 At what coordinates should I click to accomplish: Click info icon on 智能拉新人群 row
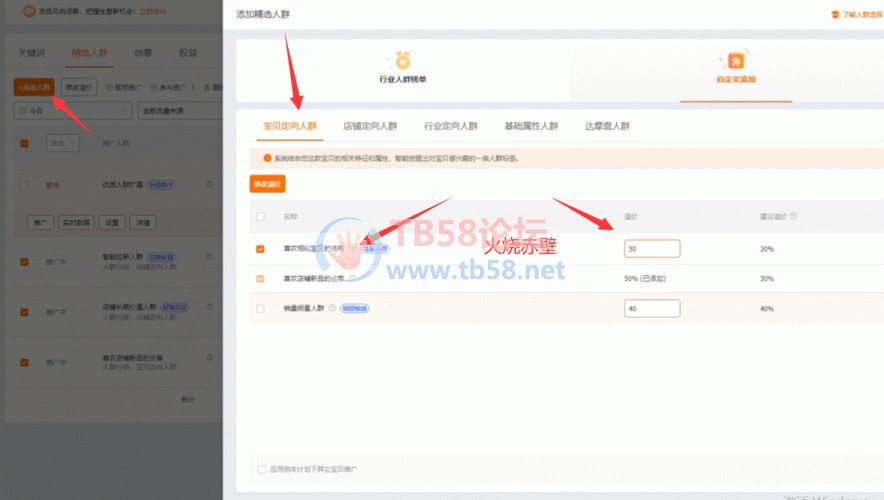209,257
